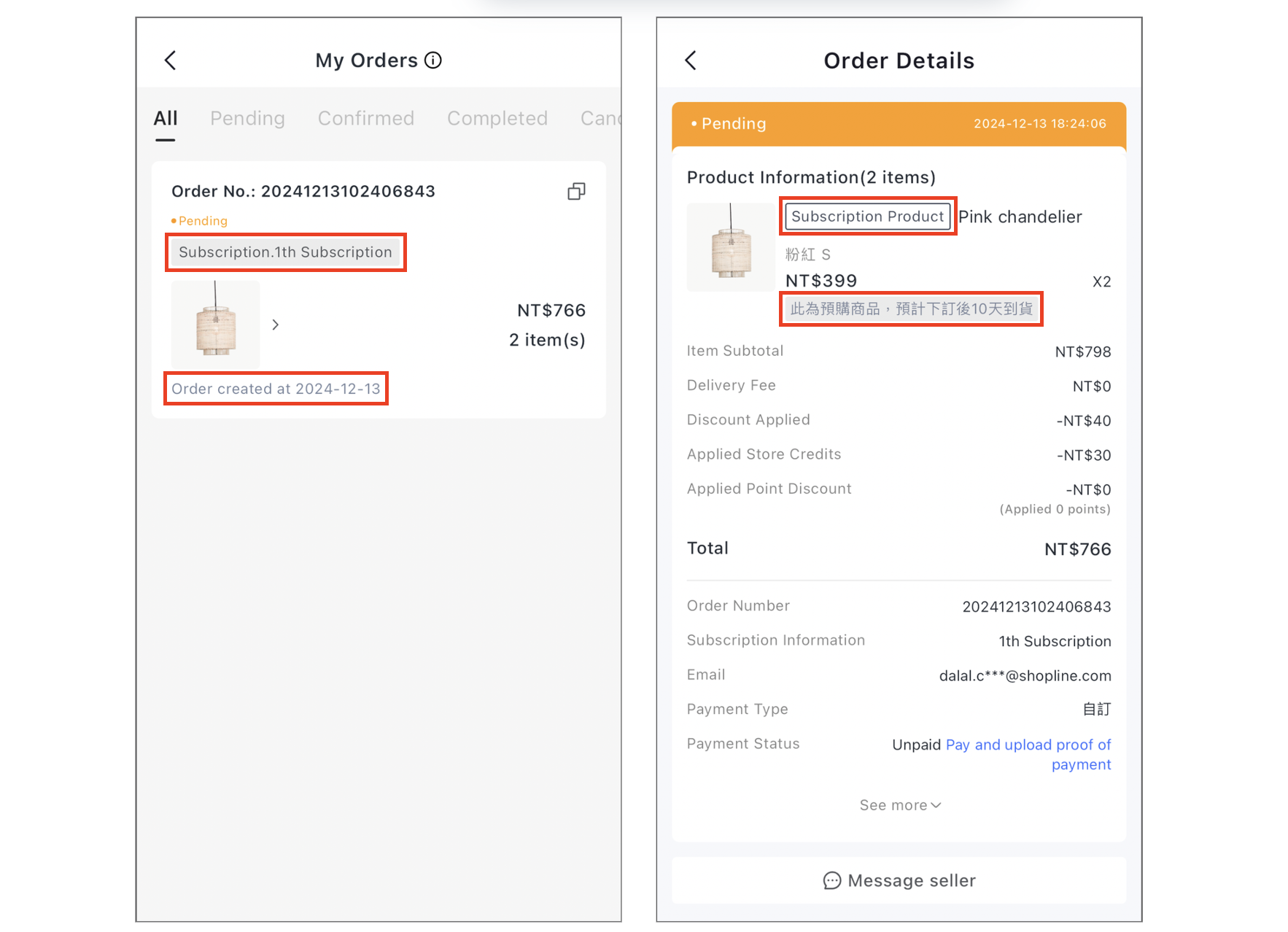Open Pink chandelier product thumbnail in details

(x=731, y=246)
